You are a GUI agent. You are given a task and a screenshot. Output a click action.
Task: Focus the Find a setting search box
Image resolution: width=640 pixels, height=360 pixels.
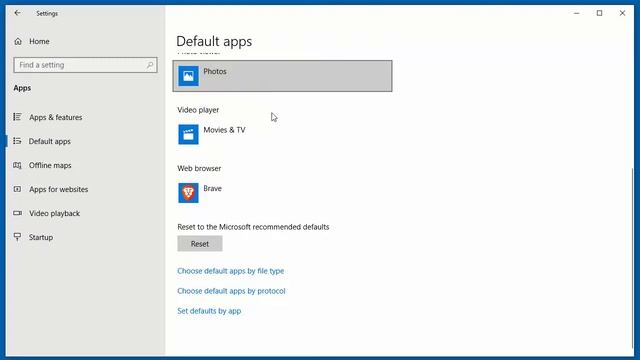[85, 65]
